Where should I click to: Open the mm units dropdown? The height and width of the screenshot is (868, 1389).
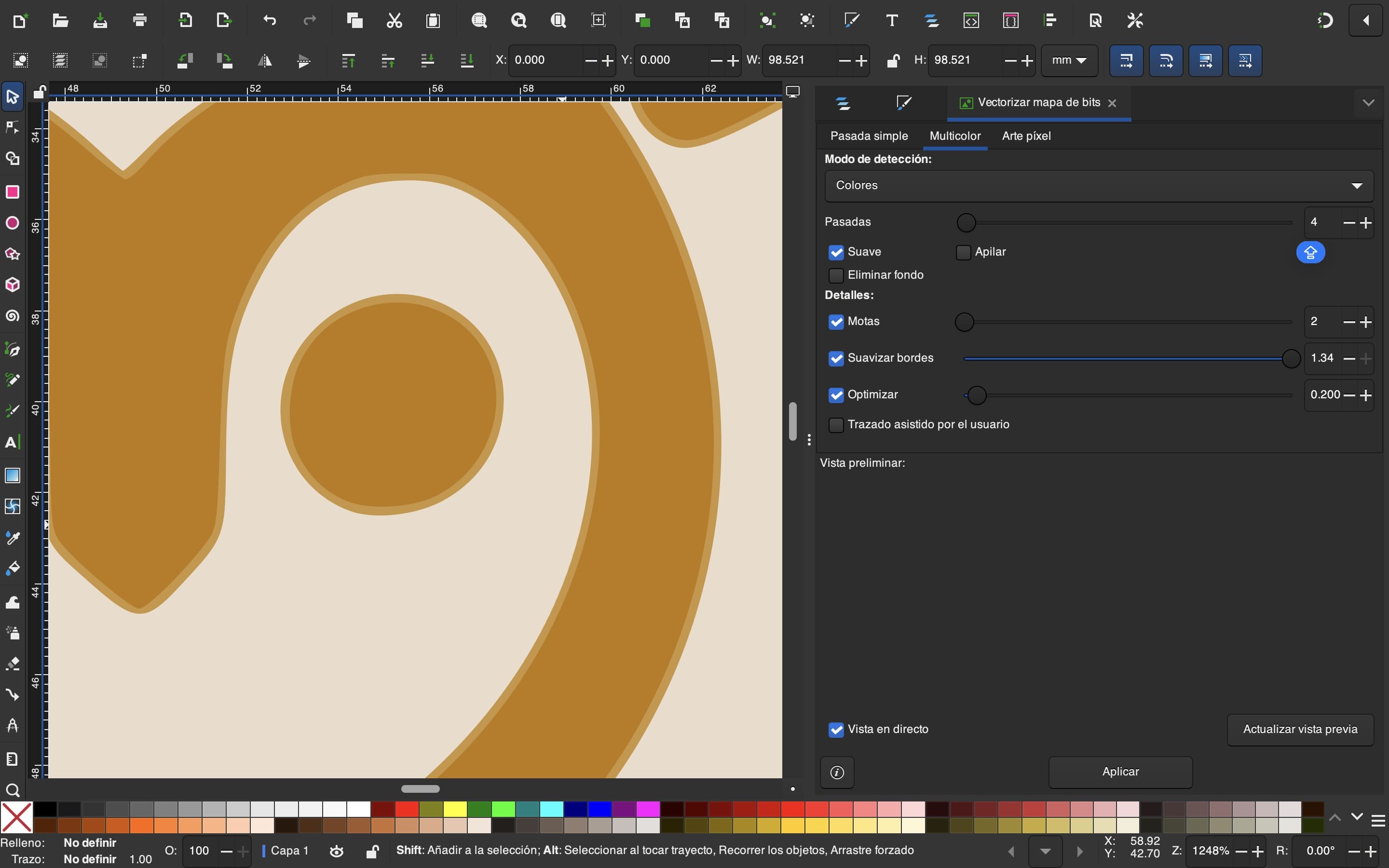coord(1069,60)
